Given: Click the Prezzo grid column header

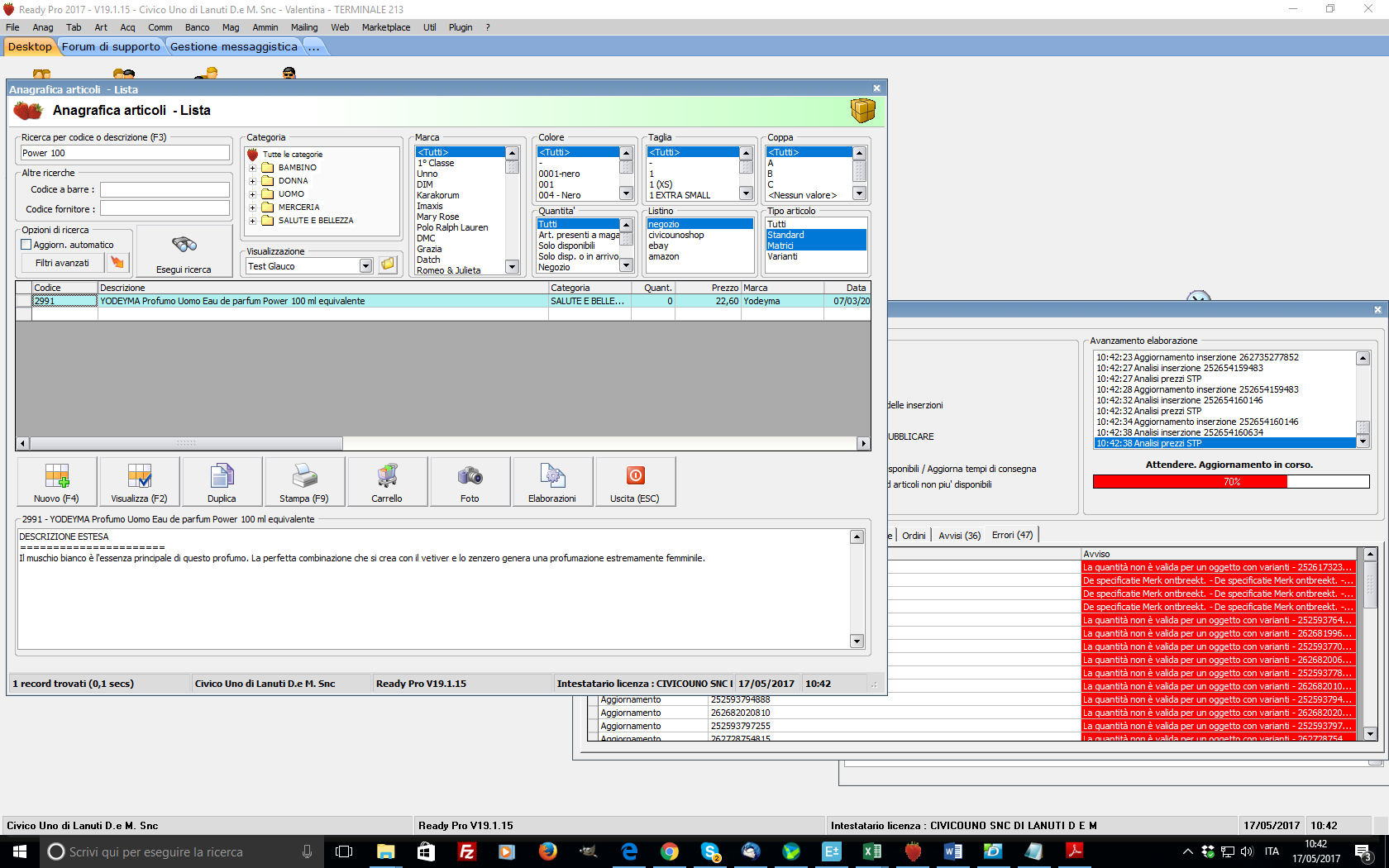Looking at the screenshot, I should (708, 288).
